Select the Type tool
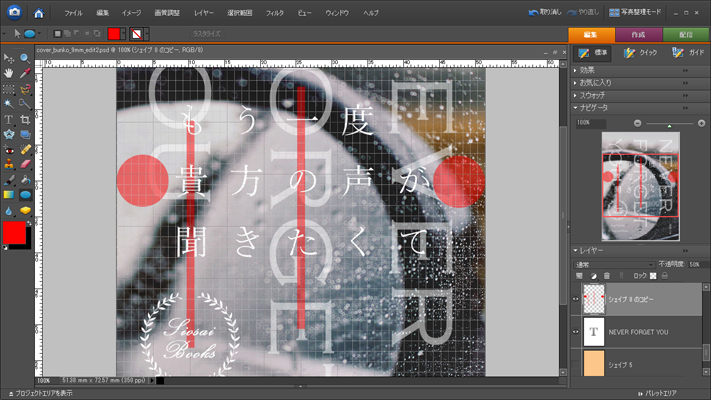This screenshot has height=400, width=711. [x=9, y=119]
